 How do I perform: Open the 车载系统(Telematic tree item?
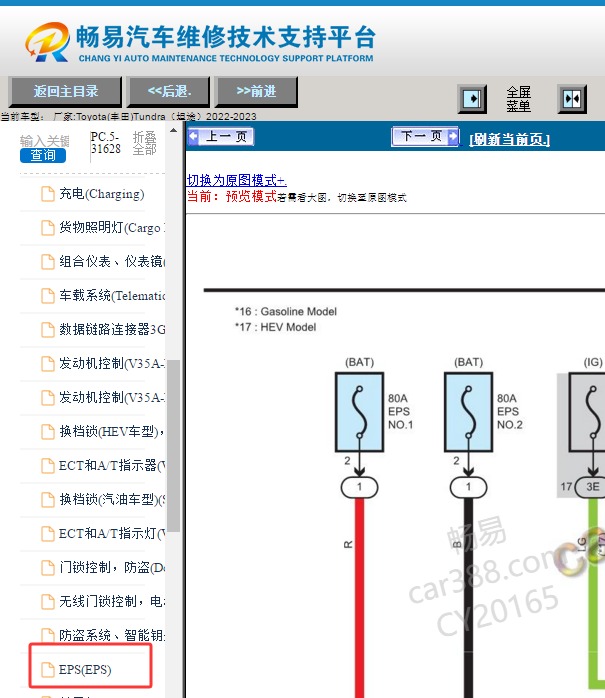click(111, 295)
